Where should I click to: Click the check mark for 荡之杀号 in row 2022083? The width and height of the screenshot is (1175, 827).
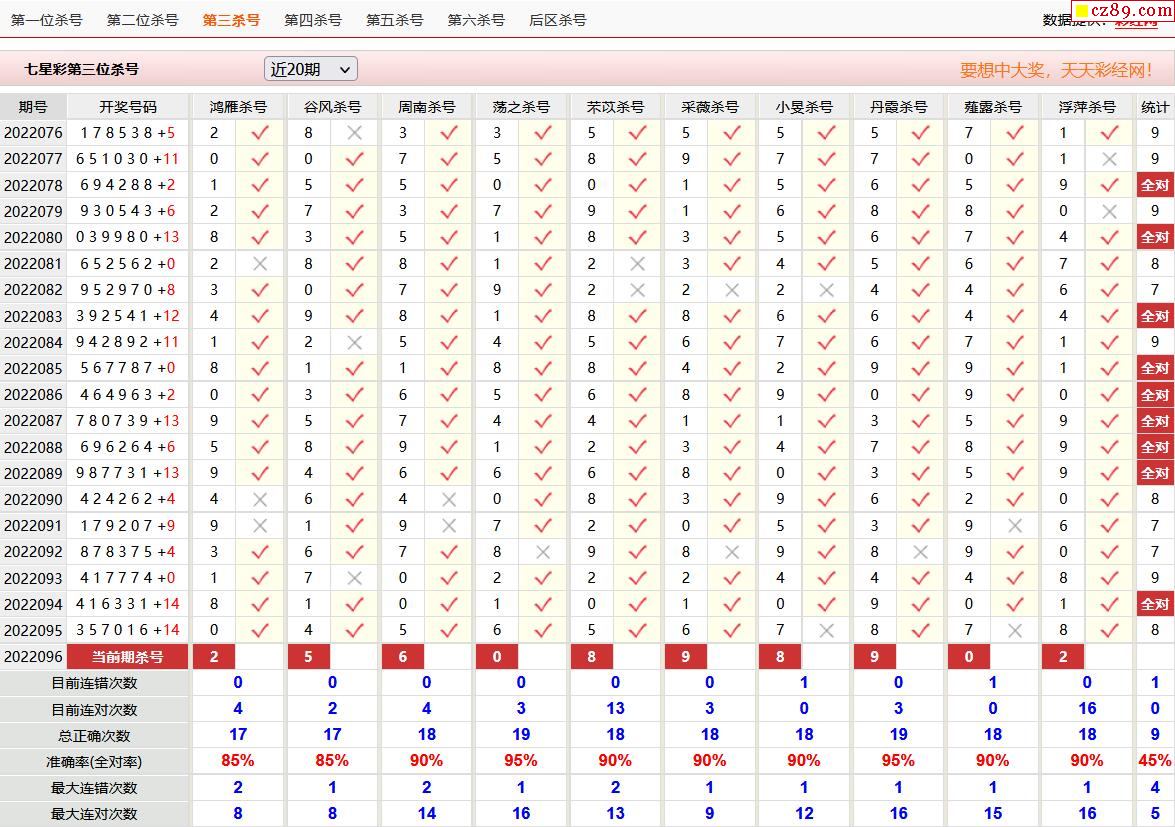543,316
